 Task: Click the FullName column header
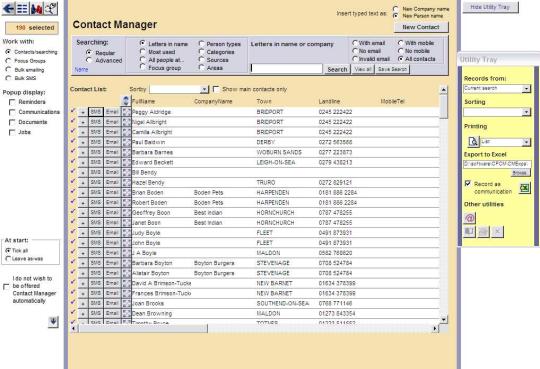143,101
